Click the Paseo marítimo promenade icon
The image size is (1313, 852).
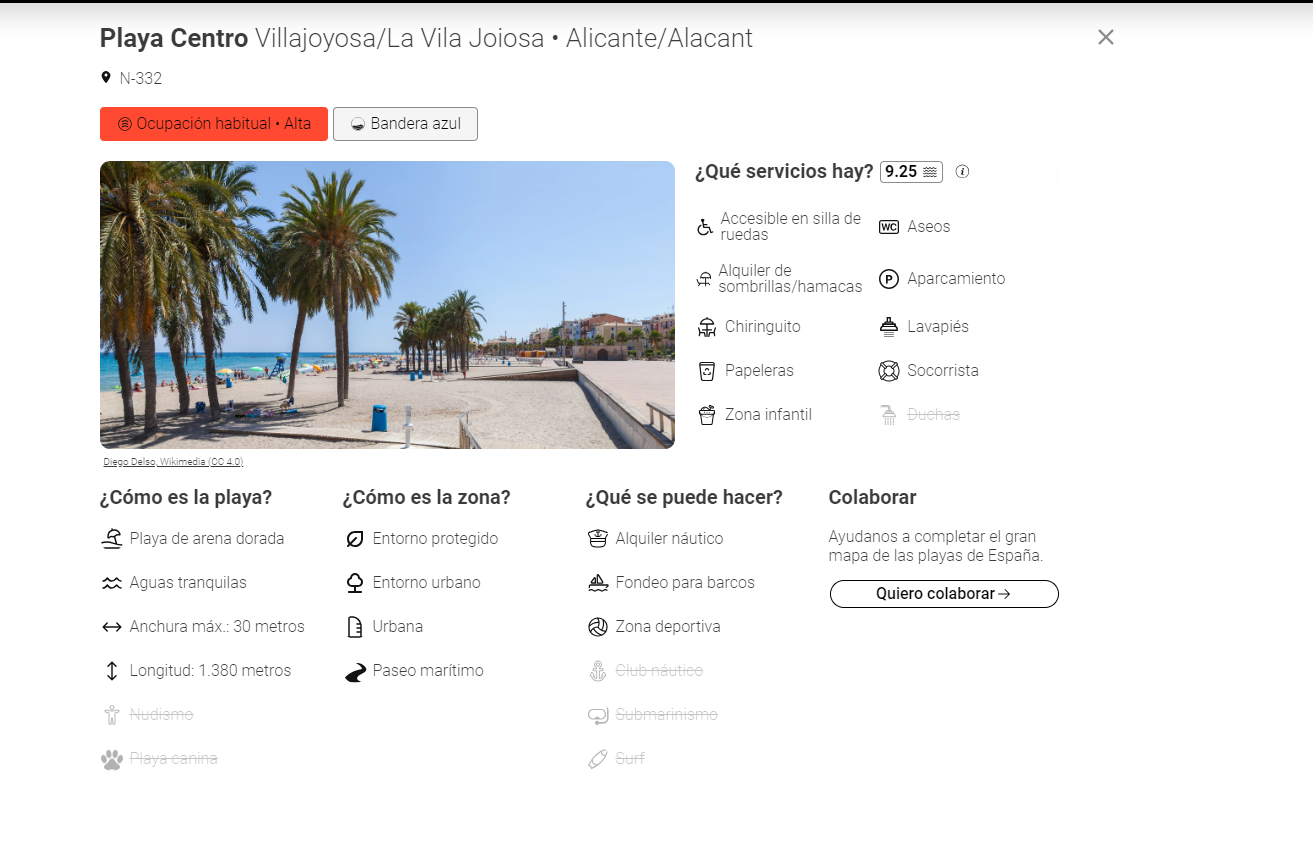355,672
